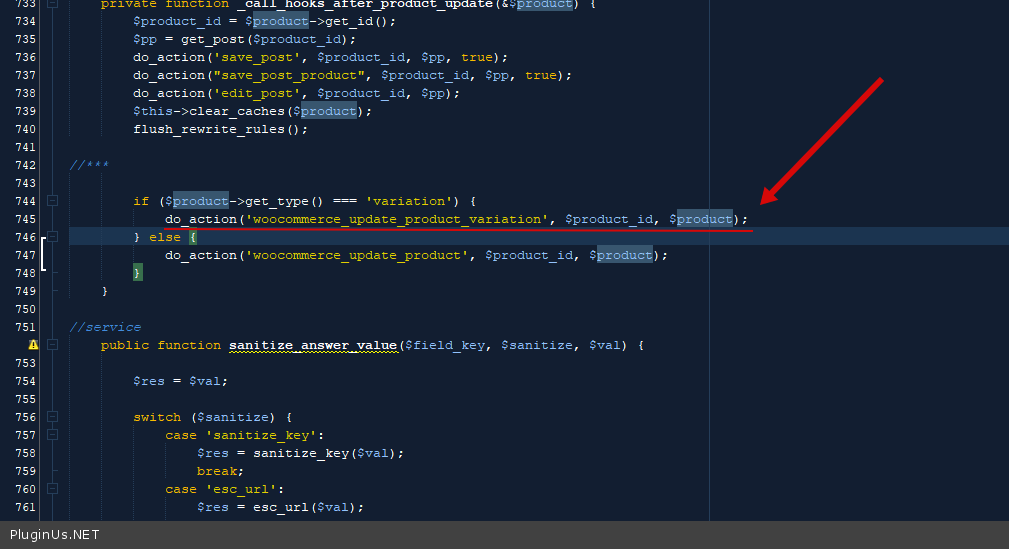Screen dimensions: 1009x549
Task: Collapse the else block fold at line 746
Action: pos(52,237)
